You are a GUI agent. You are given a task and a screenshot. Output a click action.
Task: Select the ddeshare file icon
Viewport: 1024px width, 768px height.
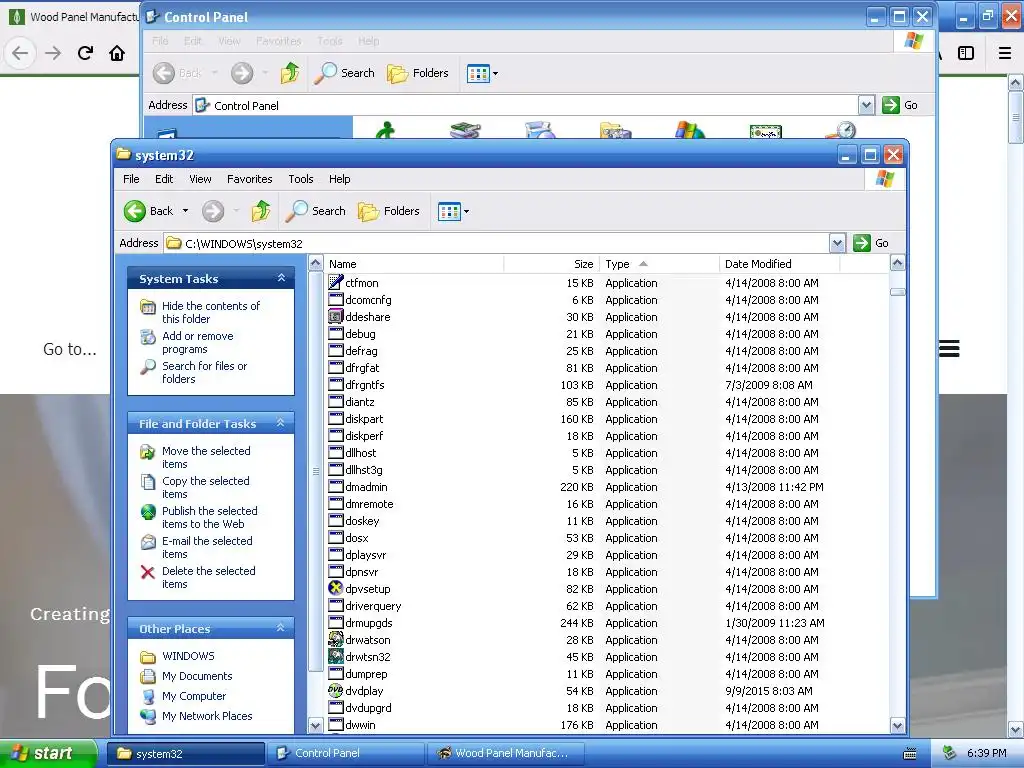(x=336, y=316)
